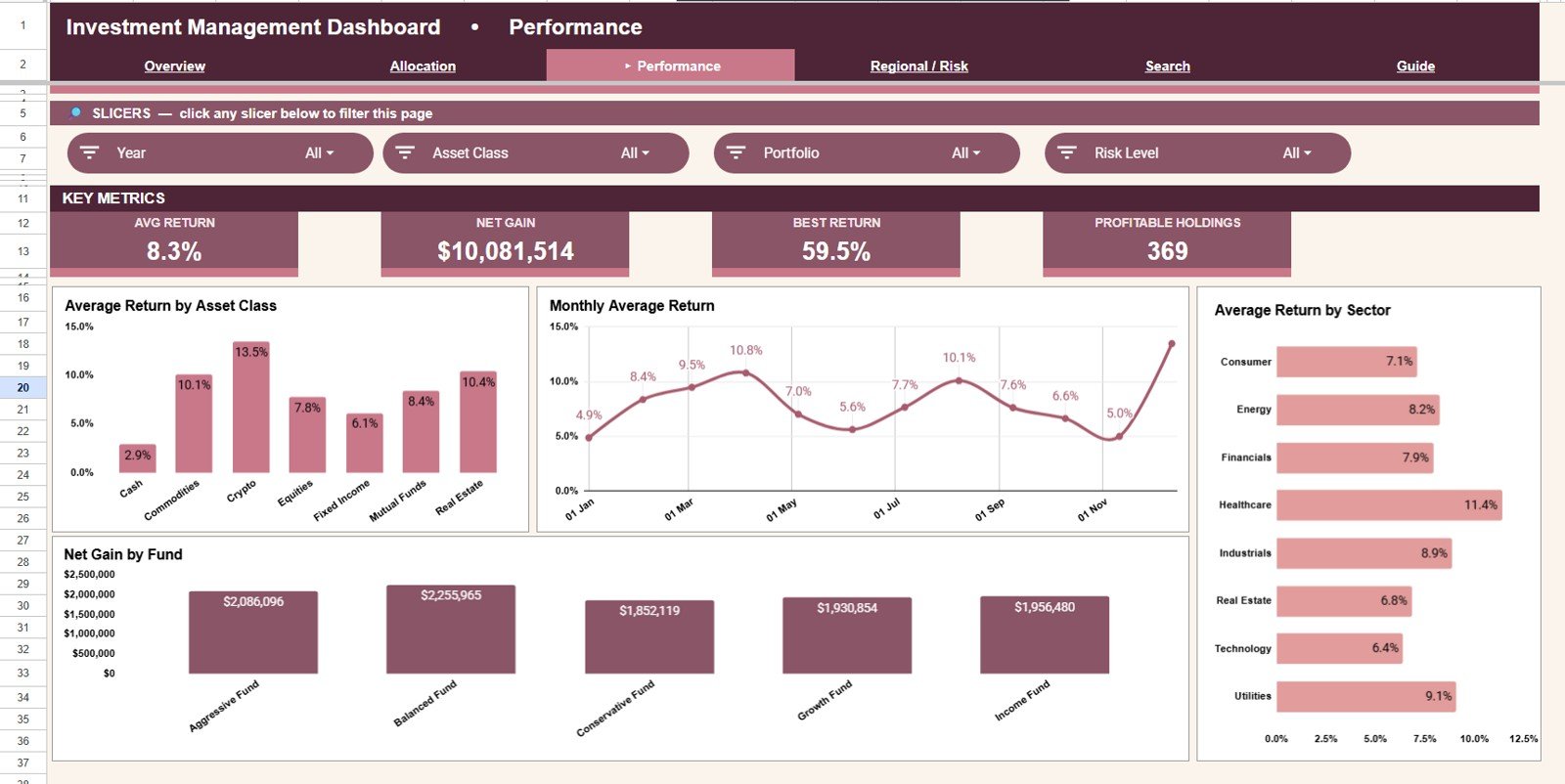Open the Regional / Risk tab
Viewport: 1565px width, 784px height.
919,65
